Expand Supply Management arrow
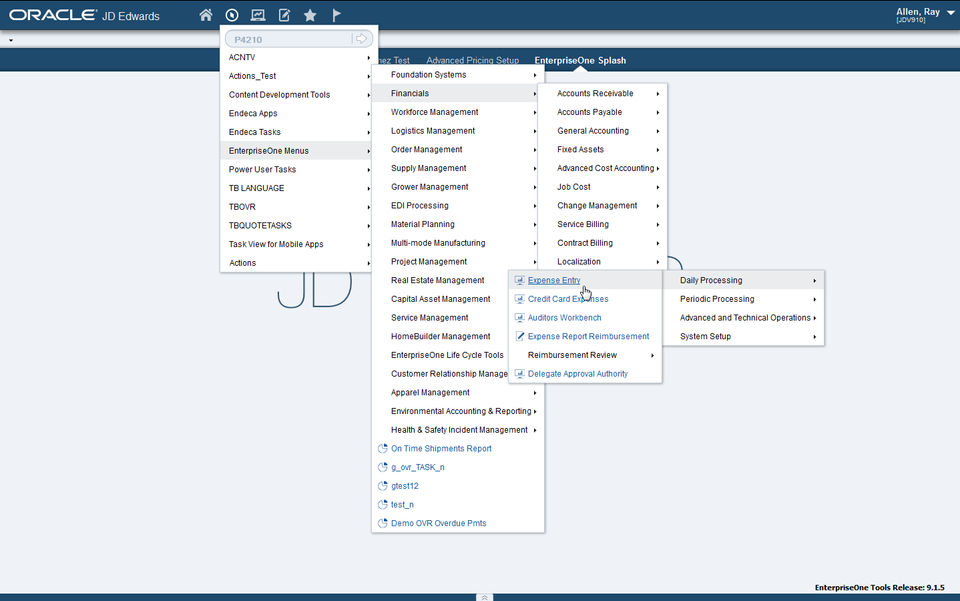 pos(534,169)
